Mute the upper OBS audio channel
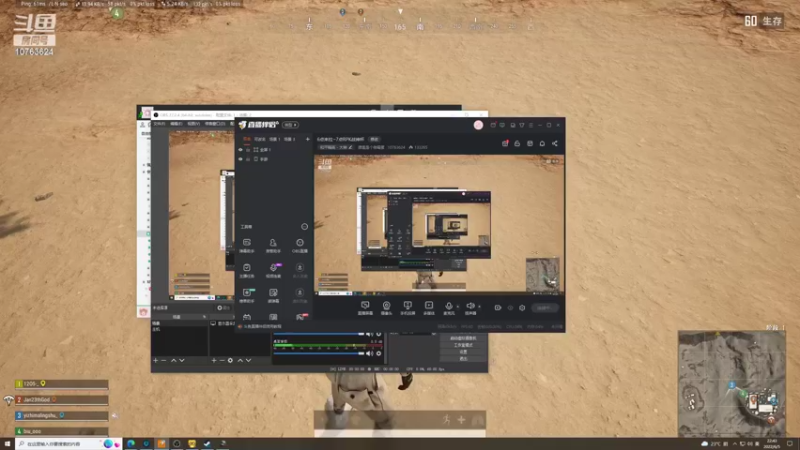 [369, 334]
